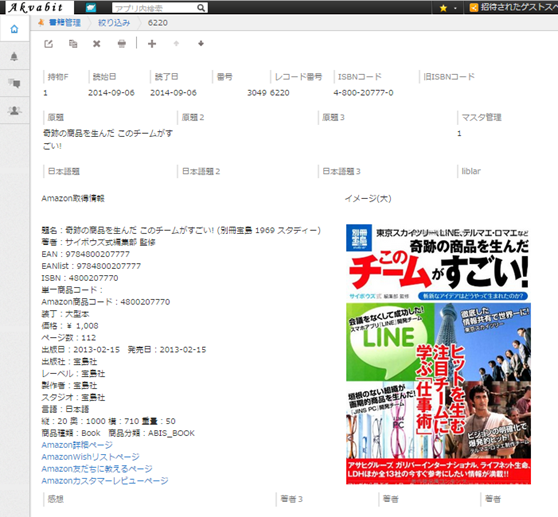Click the 原題３ field label
The width and height of the screenshot is (558, 517).
point(333,117)
